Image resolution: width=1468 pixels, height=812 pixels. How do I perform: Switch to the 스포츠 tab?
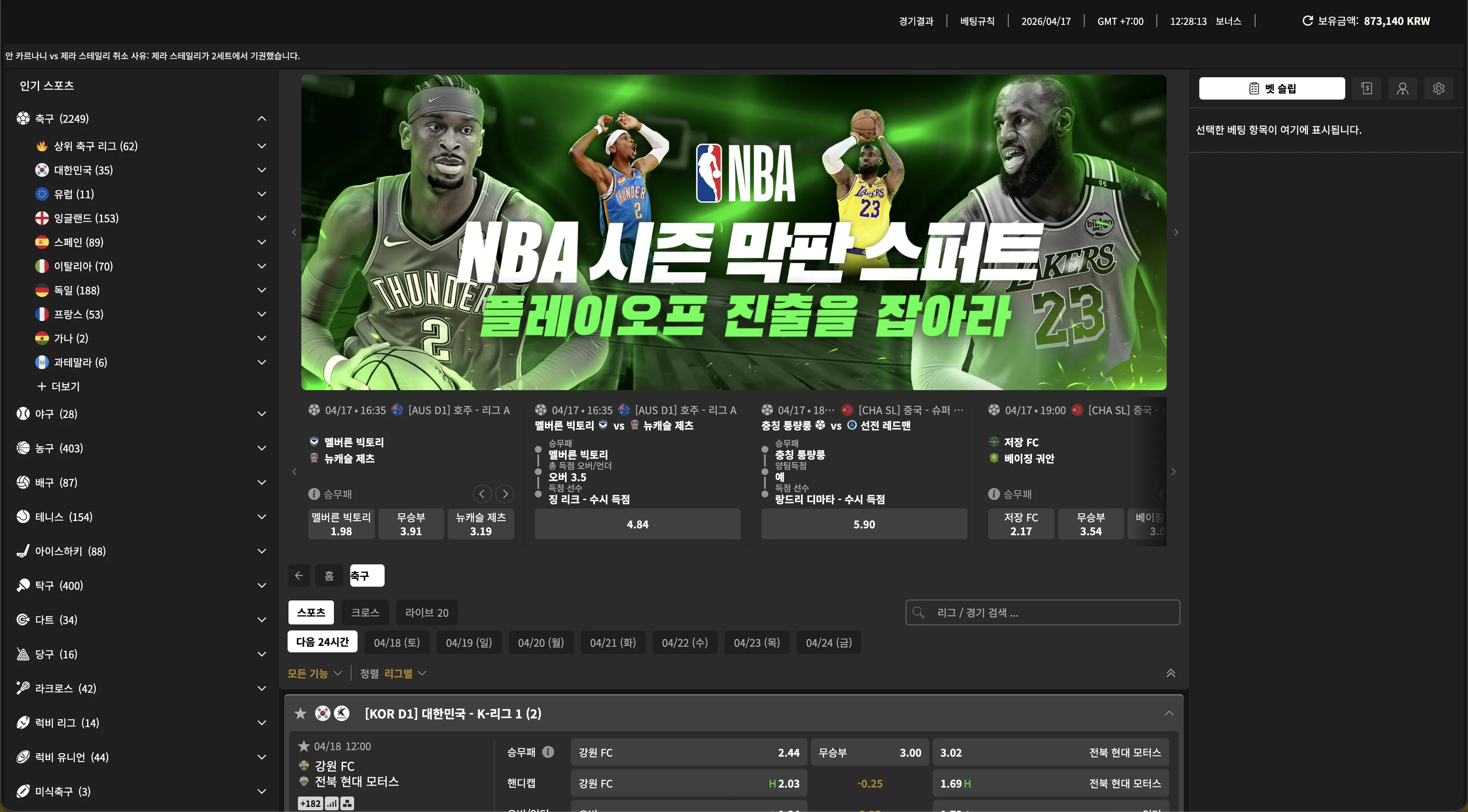click(x=311, y=612)
